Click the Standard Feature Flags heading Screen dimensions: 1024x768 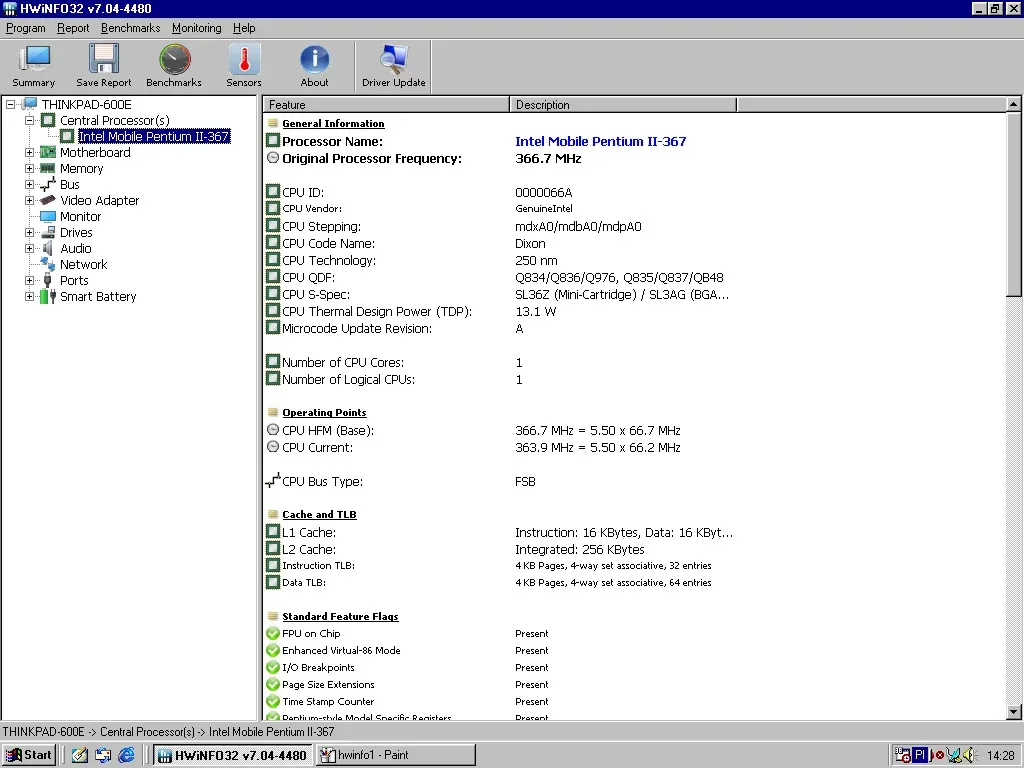[x=340, y=616]
